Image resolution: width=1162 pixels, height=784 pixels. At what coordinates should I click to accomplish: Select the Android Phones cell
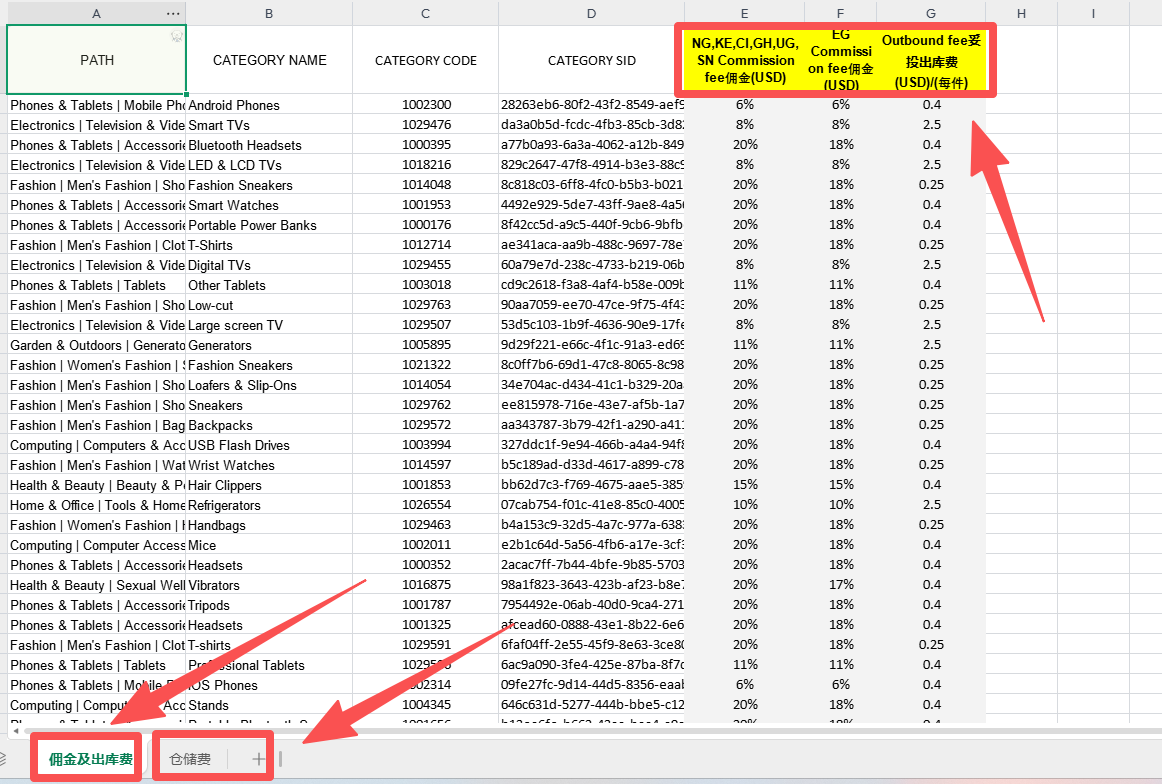[269, 105]
